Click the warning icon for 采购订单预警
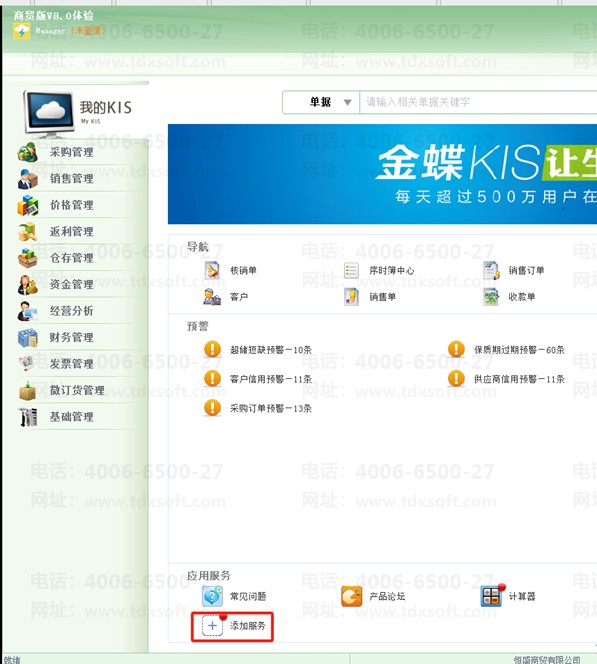The height and width of the screenshot is (664, 597). 212,408
